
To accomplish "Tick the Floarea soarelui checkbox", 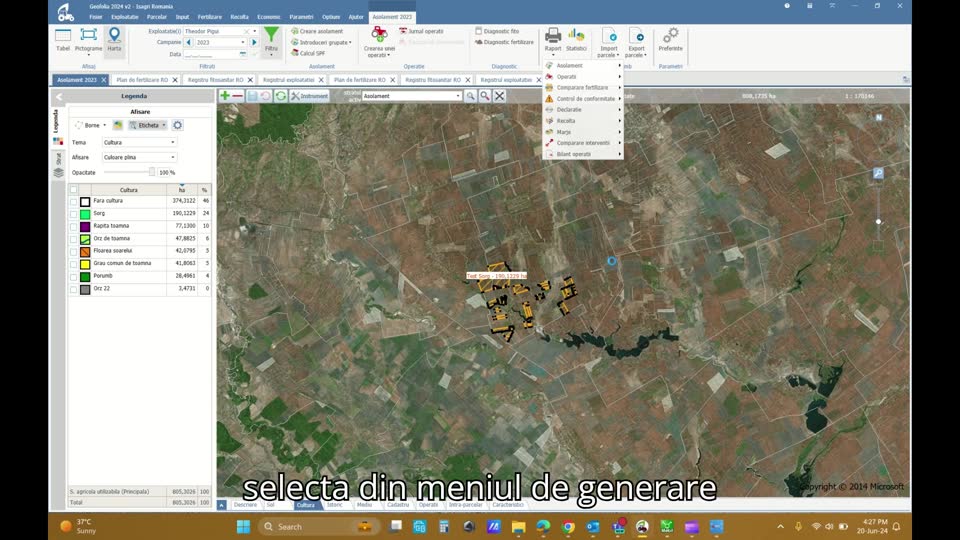I will click(73, 252).
